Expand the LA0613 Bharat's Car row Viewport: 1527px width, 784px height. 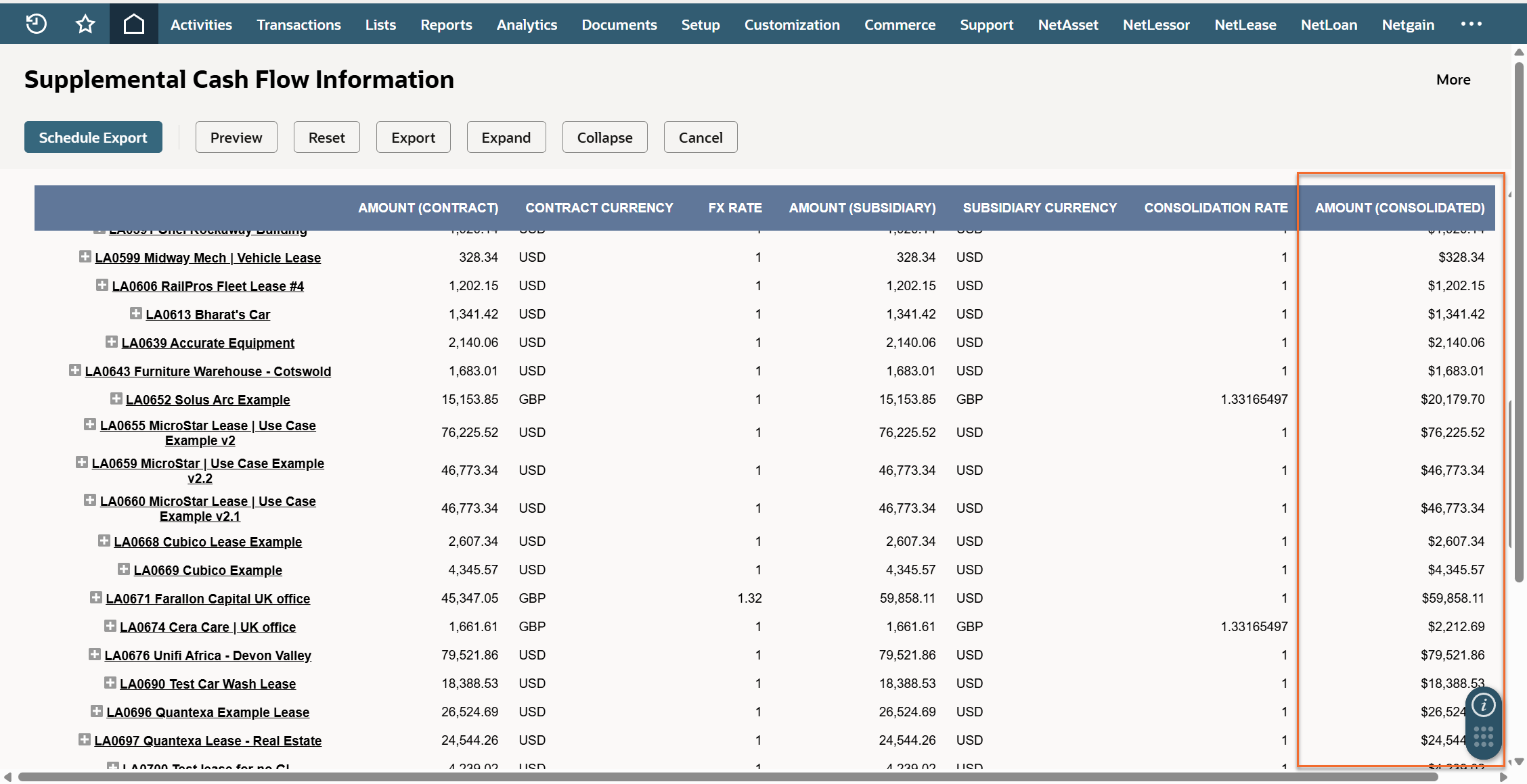(x=135, y=314)
